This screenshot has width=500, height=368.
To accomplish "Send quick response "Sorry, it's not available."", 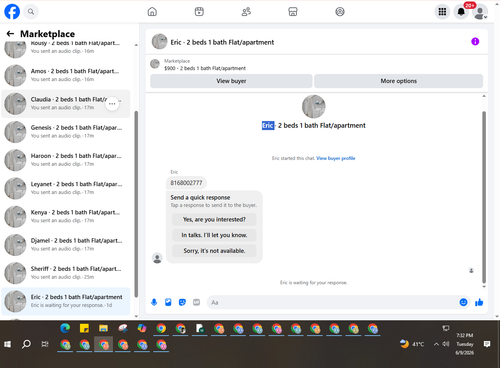I will 214,251.
